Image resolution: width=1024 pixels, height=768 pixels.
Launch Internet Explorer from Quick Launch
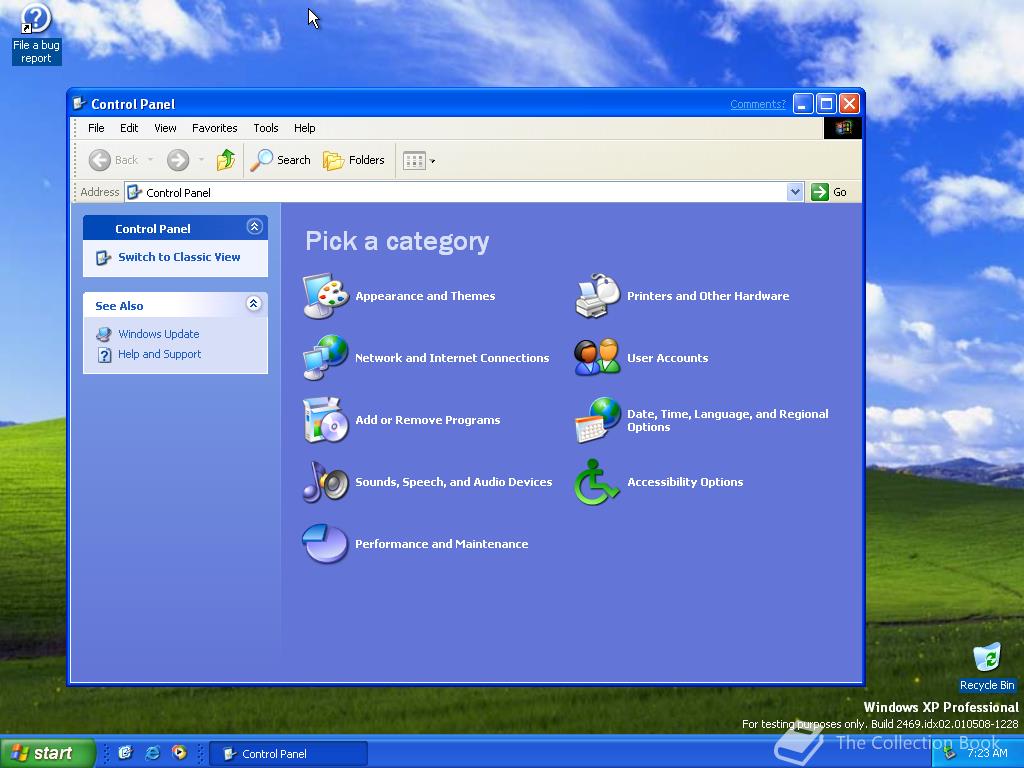pyautogui.click(x=152, y=753)
